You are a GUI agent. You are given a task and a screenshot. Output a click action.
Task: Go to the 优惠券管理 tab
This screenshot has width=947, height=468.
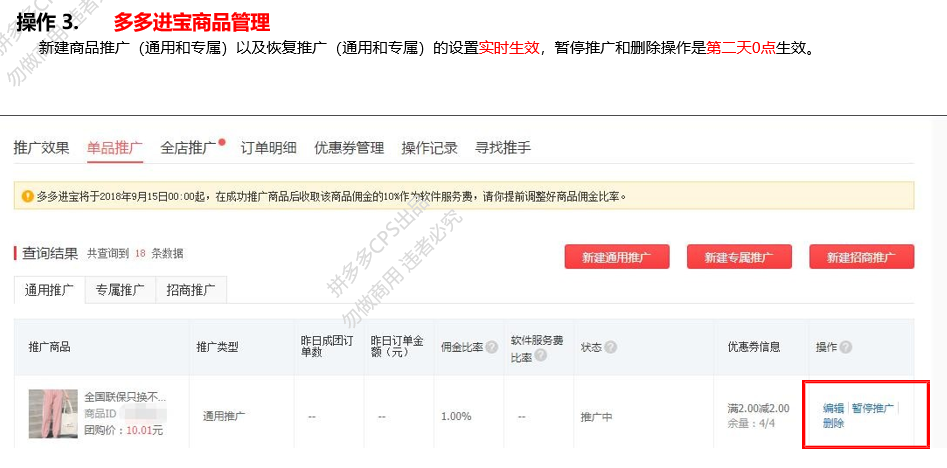349,148
